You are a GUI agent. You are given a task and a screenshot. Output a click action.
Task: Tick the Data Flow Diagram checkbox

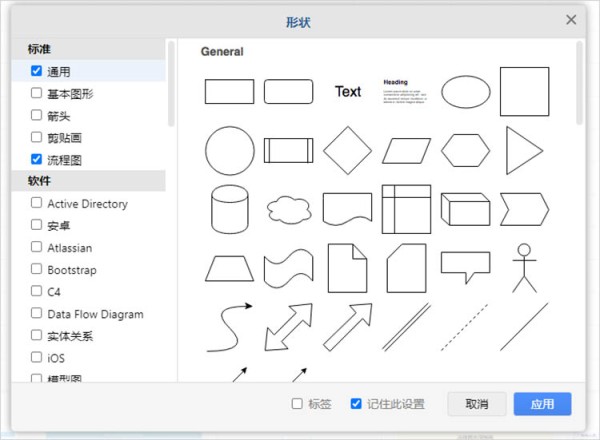point(36,313)
